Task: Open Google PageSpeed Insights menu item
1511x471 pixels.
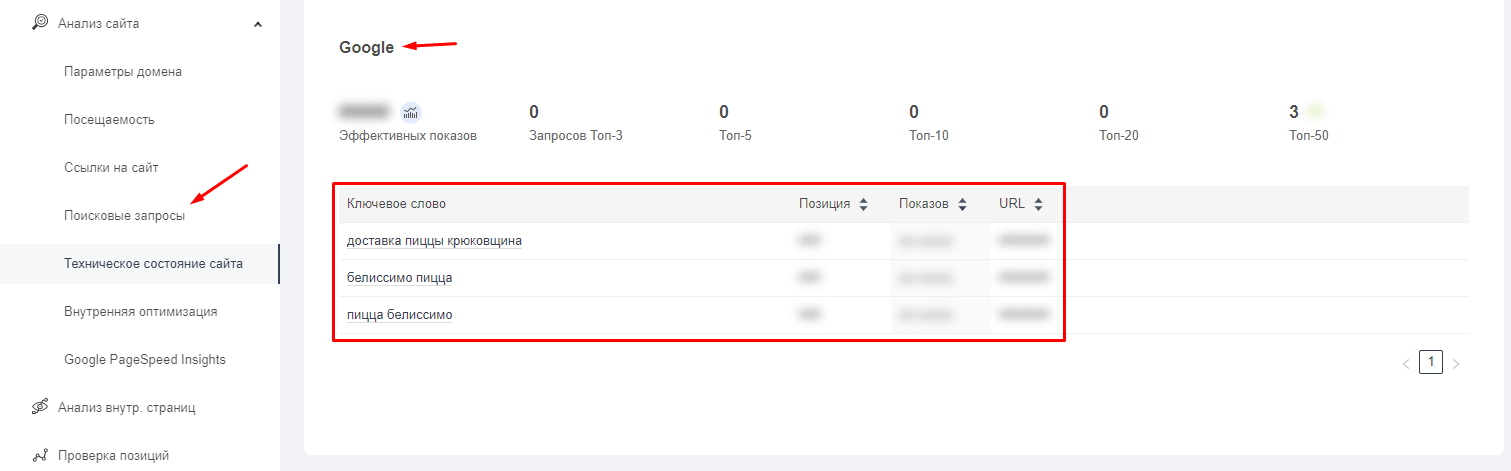Action: [x=145, y=360]
